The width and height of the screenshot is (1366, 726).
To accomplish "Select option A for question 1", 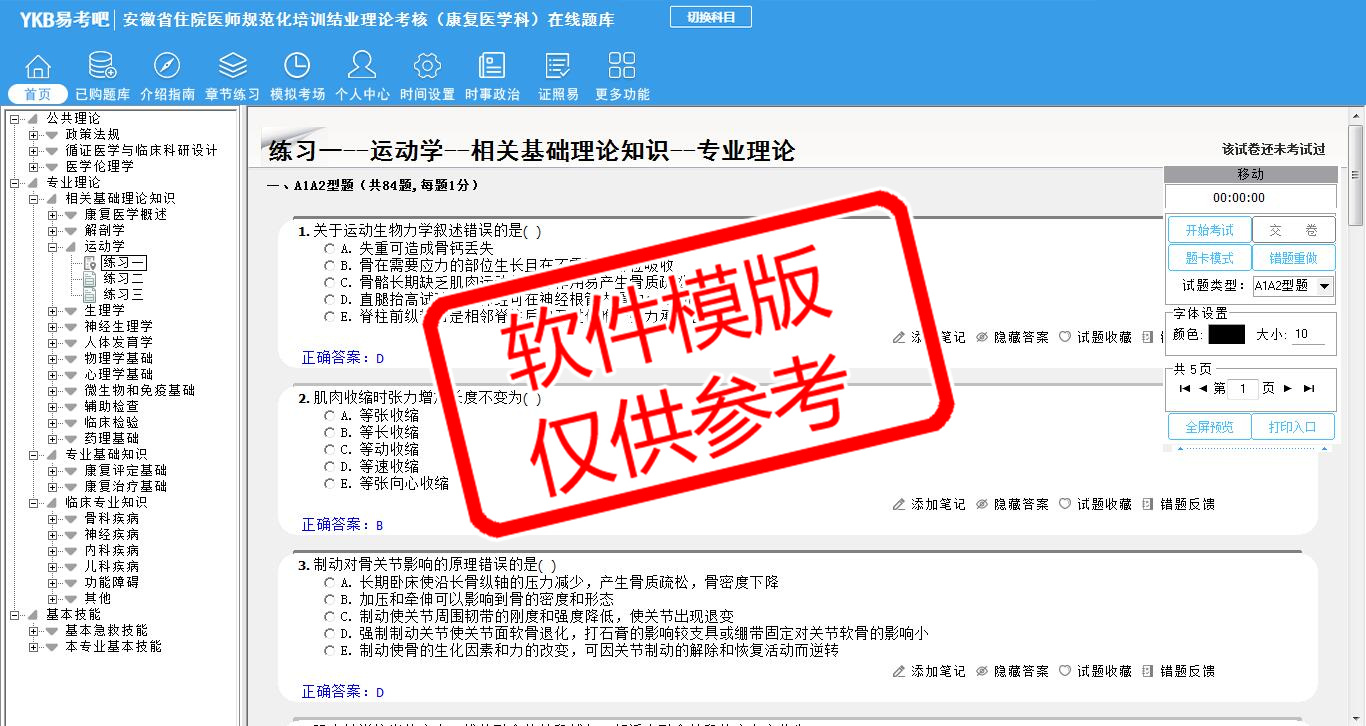I will point(329,249).
